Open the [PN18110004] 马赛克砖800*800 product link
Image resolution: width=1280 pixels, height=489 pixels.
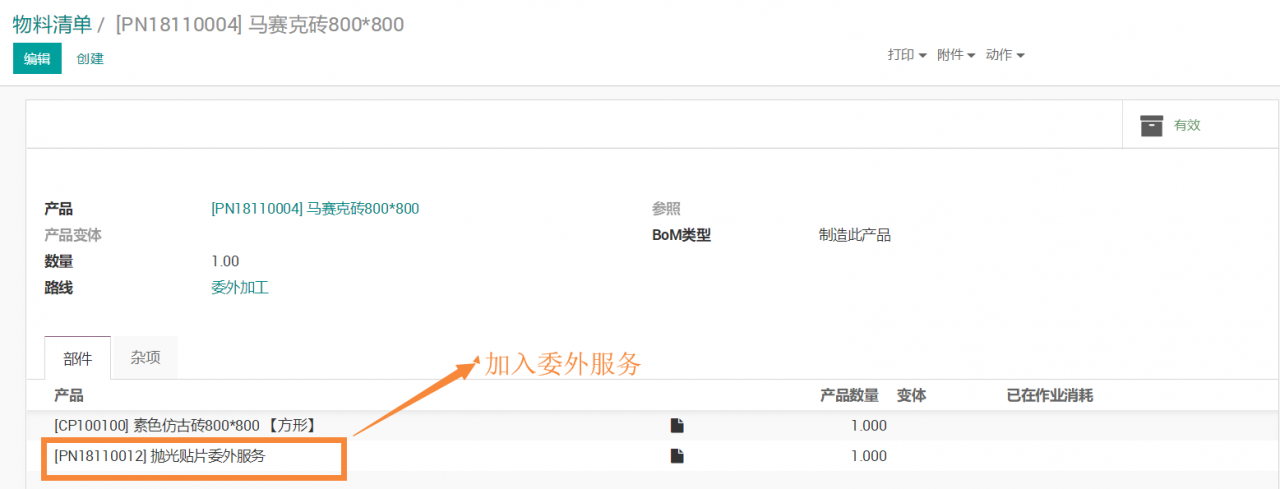(315, 209)
